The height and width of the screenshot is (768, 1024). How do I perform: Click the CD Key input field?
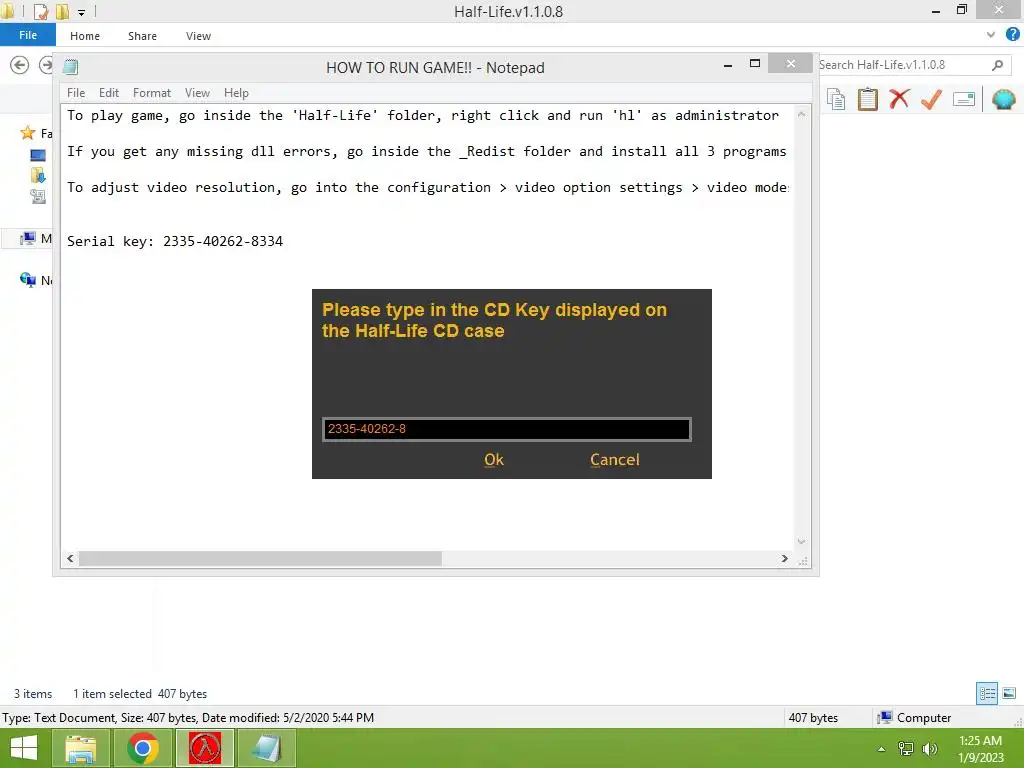coord(507,429)
